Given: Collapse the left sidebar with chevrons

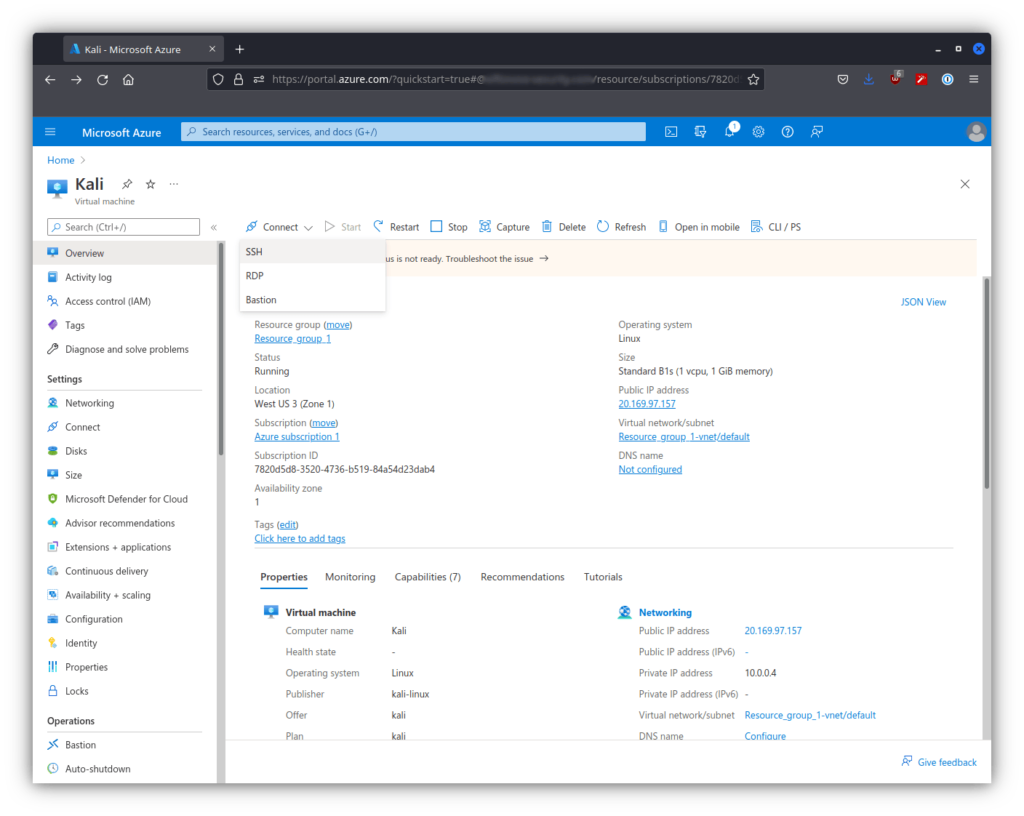Looking at the screenshot, I should [213, 228].
